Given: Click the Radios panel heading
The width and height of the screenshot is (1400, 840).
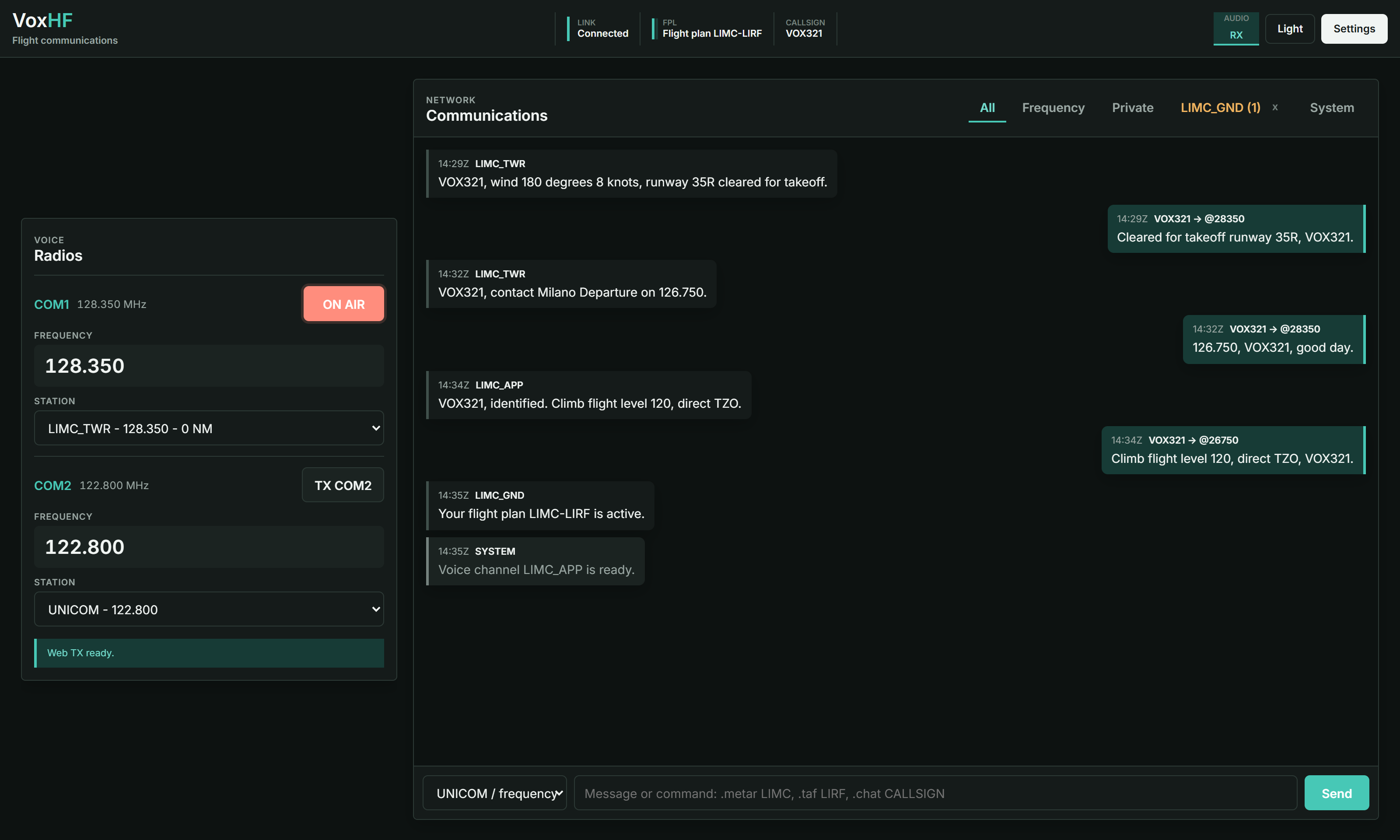Looking at the screenshot, I should (58, 256).
